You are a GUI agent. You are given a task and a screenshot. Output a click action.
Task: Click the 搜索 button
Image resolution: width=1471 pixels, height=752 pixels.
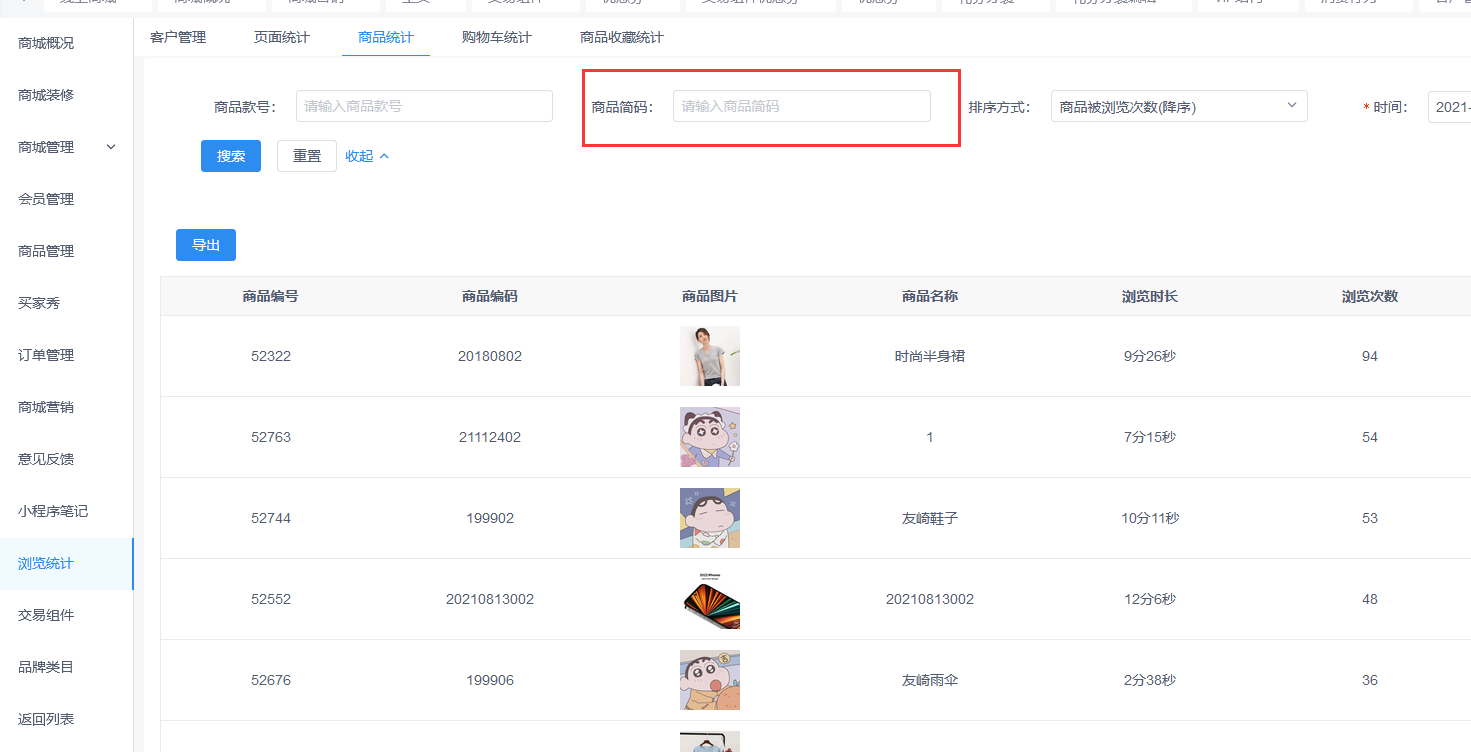click(231, 156)
